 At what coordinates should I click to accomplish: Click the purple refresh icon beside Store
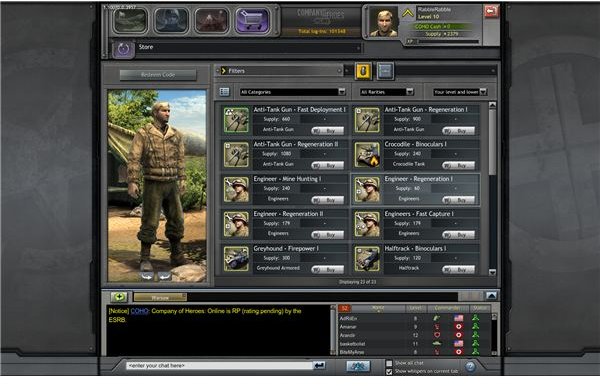point(123,49)
